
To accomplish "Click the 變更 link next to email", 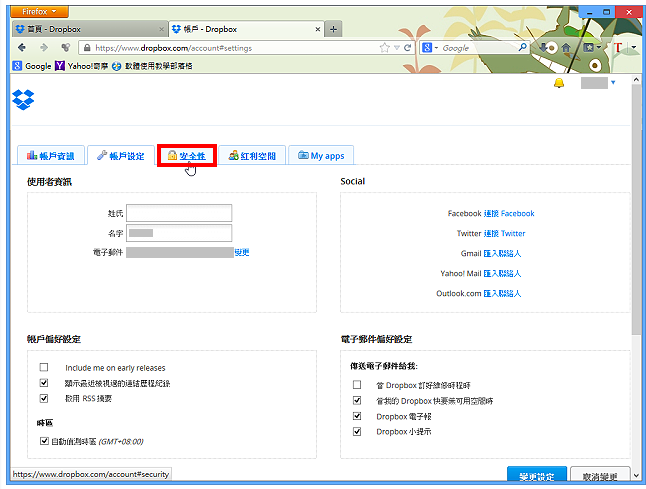I will (242, 253).
